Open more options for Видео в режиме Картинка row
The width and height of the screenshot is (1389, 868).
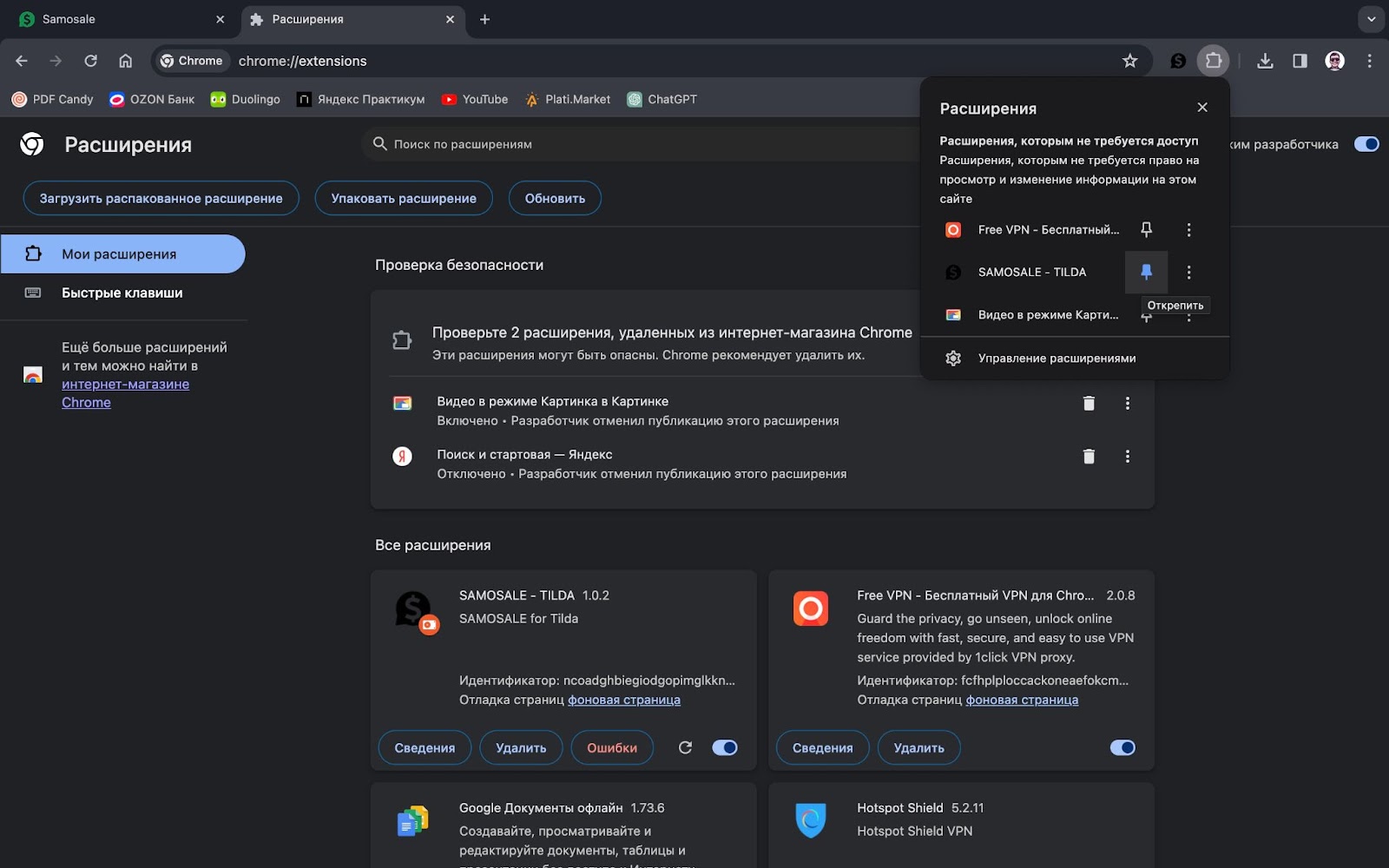point(1128,403)
